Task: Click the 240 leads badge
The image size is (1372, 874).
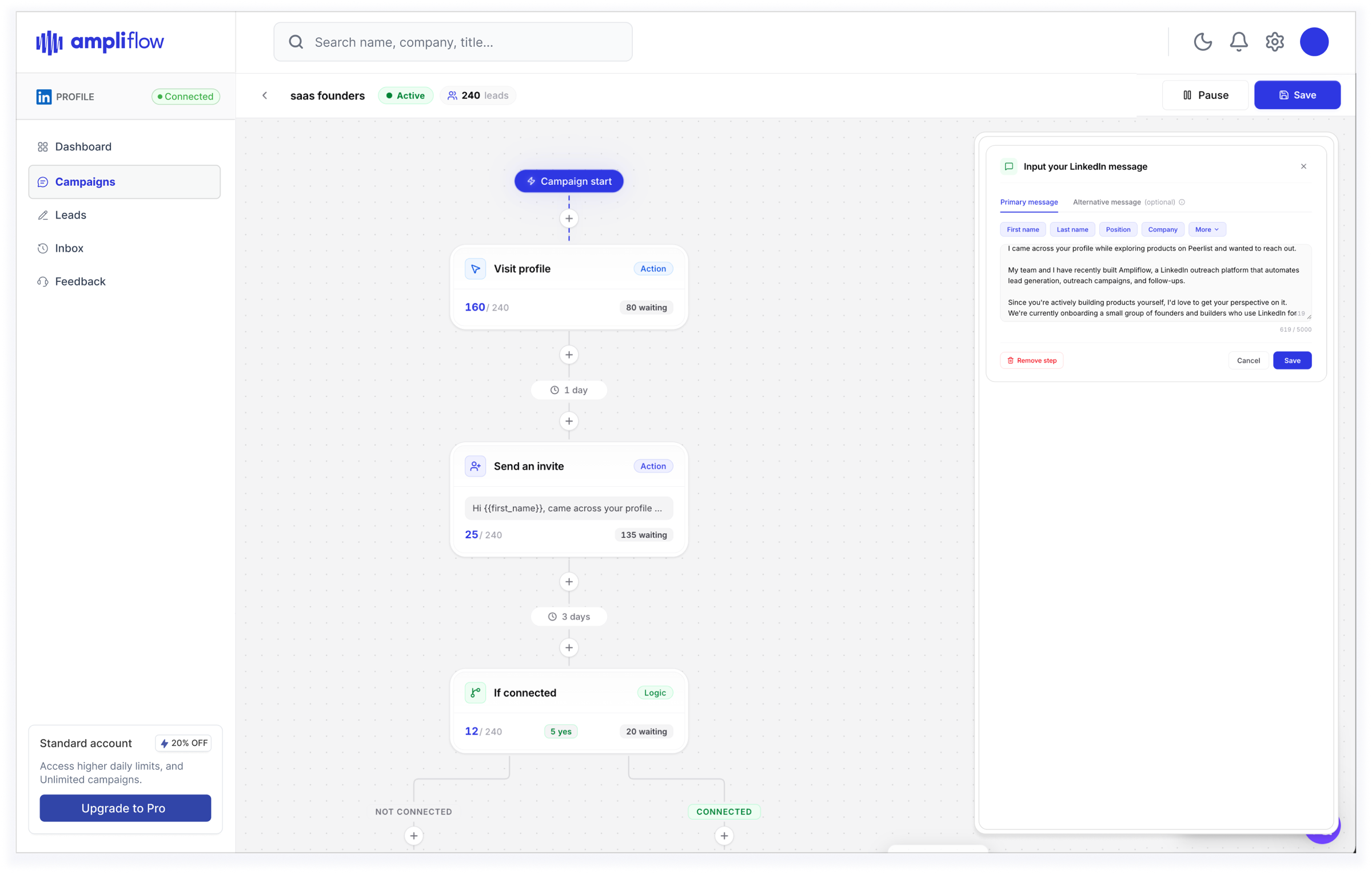Action: (x=478, y=96)
